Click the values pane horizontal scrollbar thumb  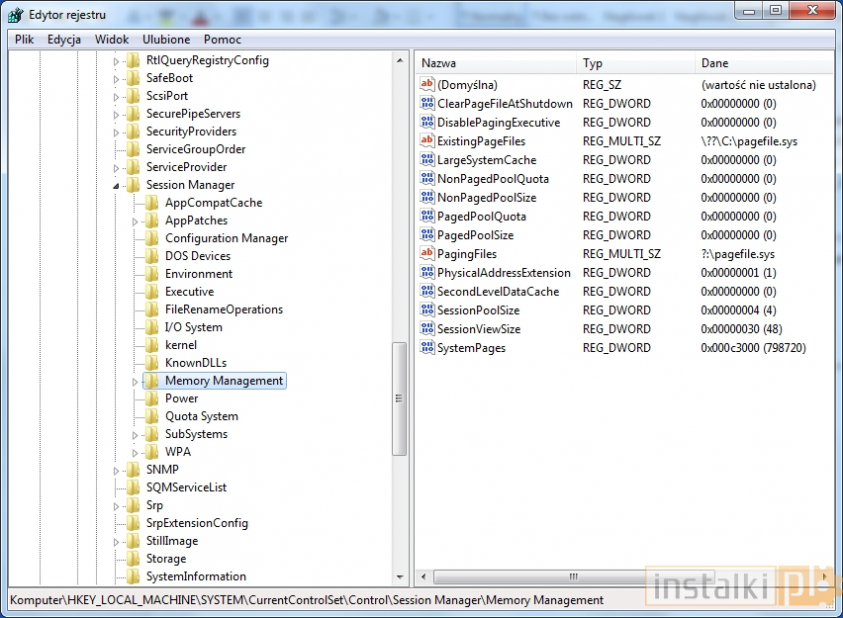[x=573, y=577]
